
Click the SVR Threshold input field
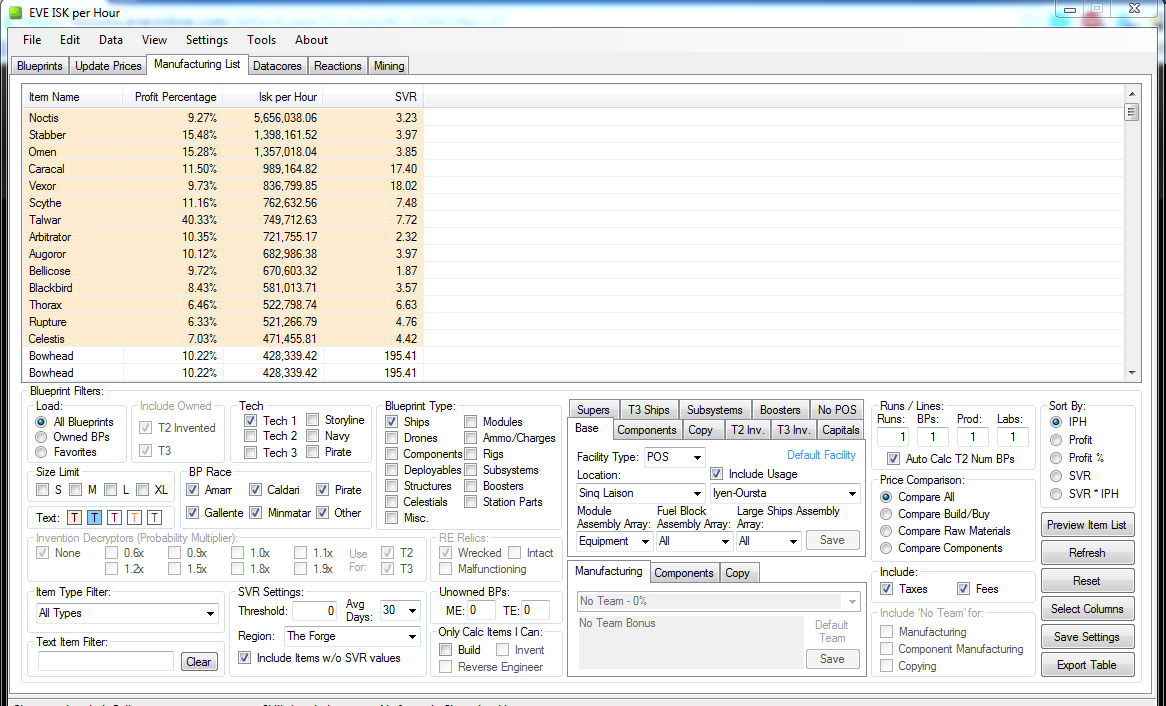(x=315, y=611)
